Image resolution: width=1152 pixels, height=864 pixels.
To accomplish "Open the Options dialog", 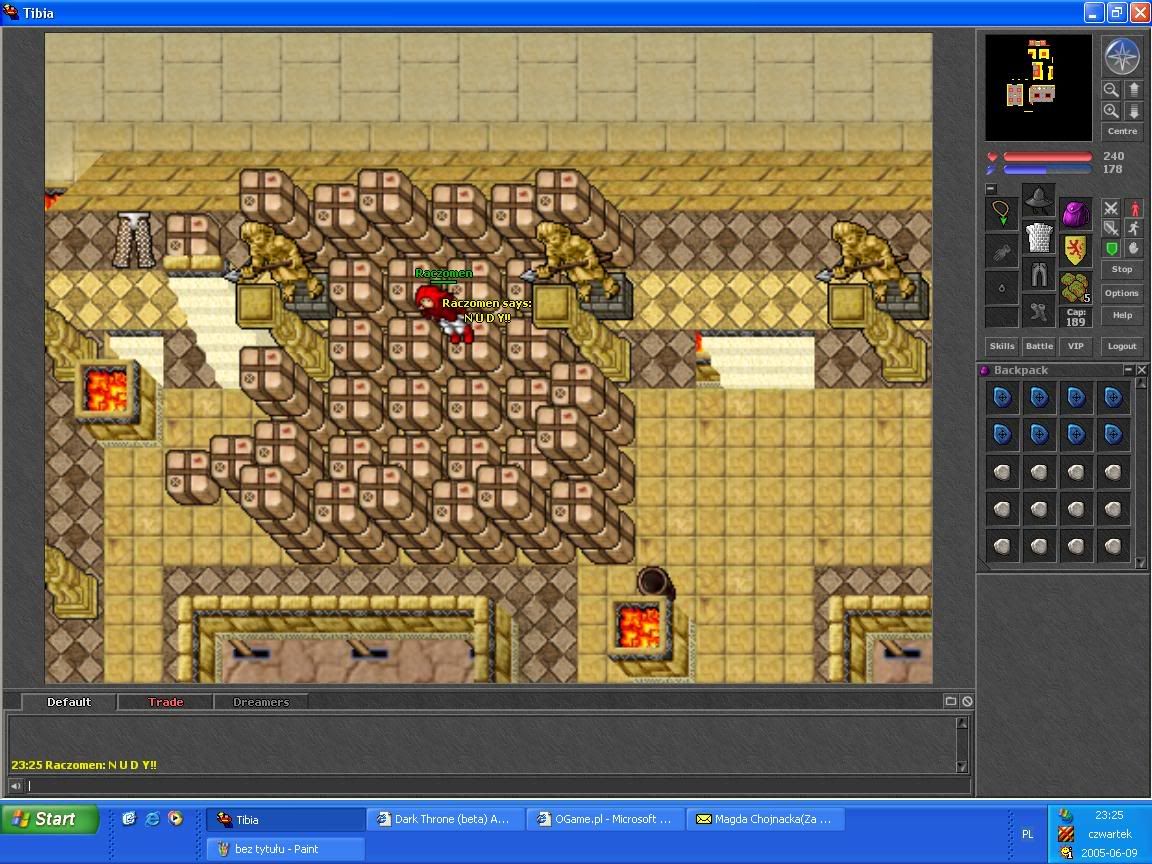I will tap(1122, 293).
